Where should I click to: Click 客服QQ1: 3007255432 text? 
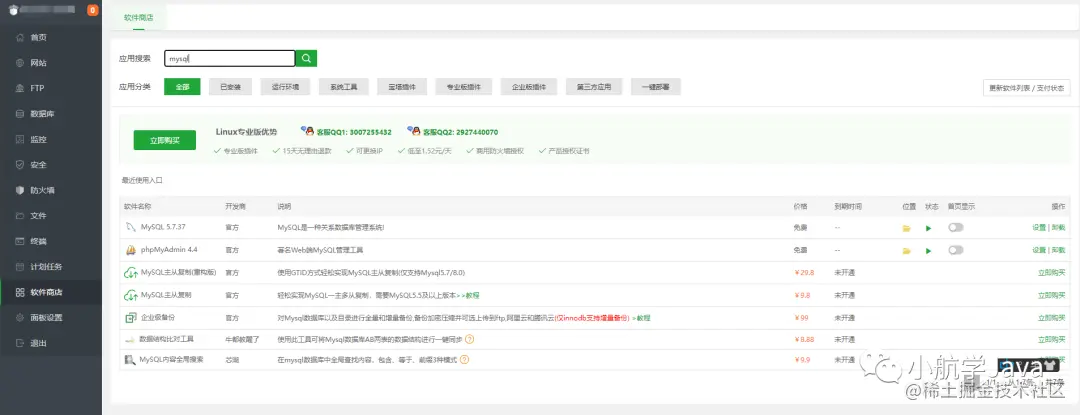click(354, 131)
